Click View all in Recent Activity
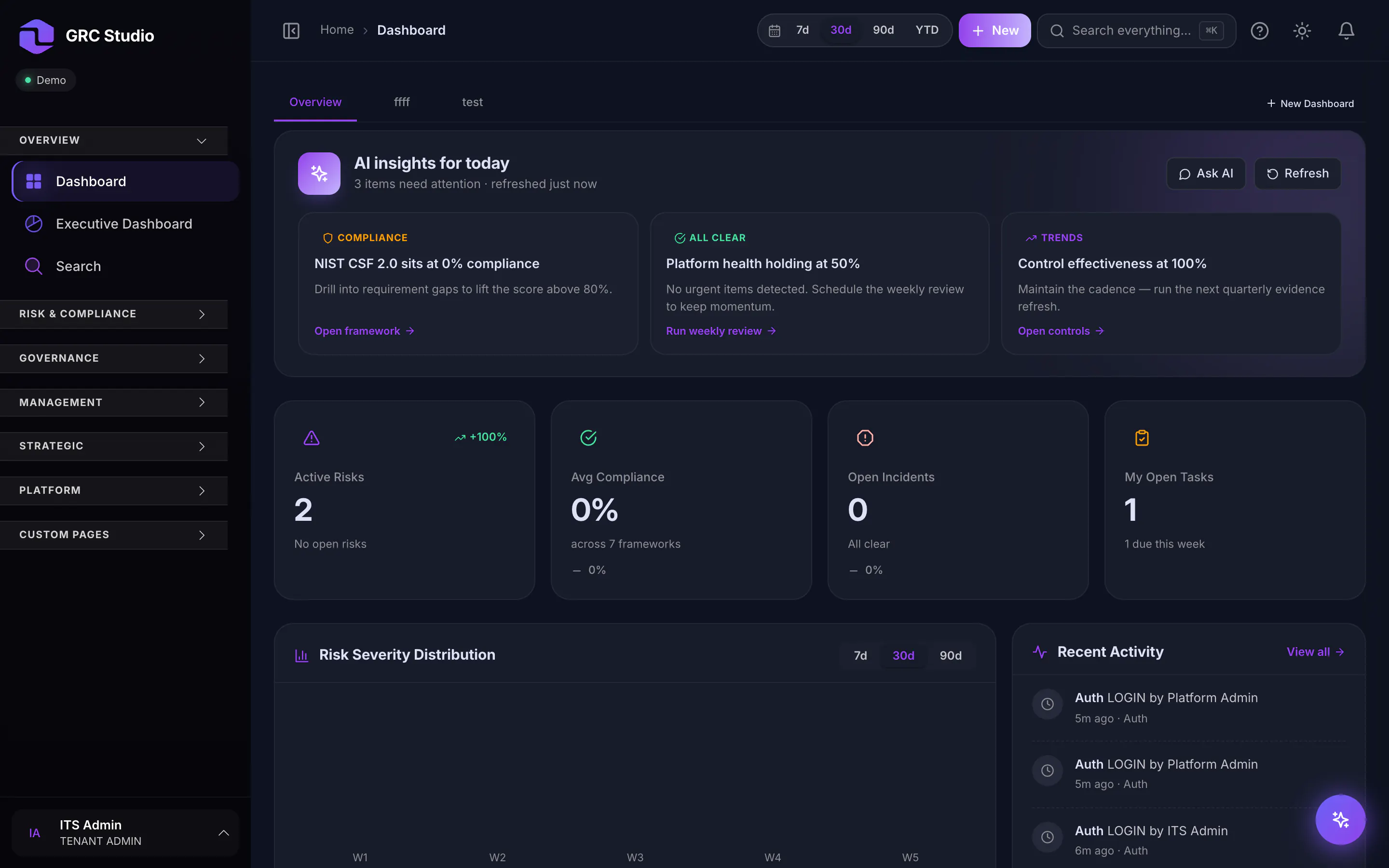 (x=1315, y=652)
